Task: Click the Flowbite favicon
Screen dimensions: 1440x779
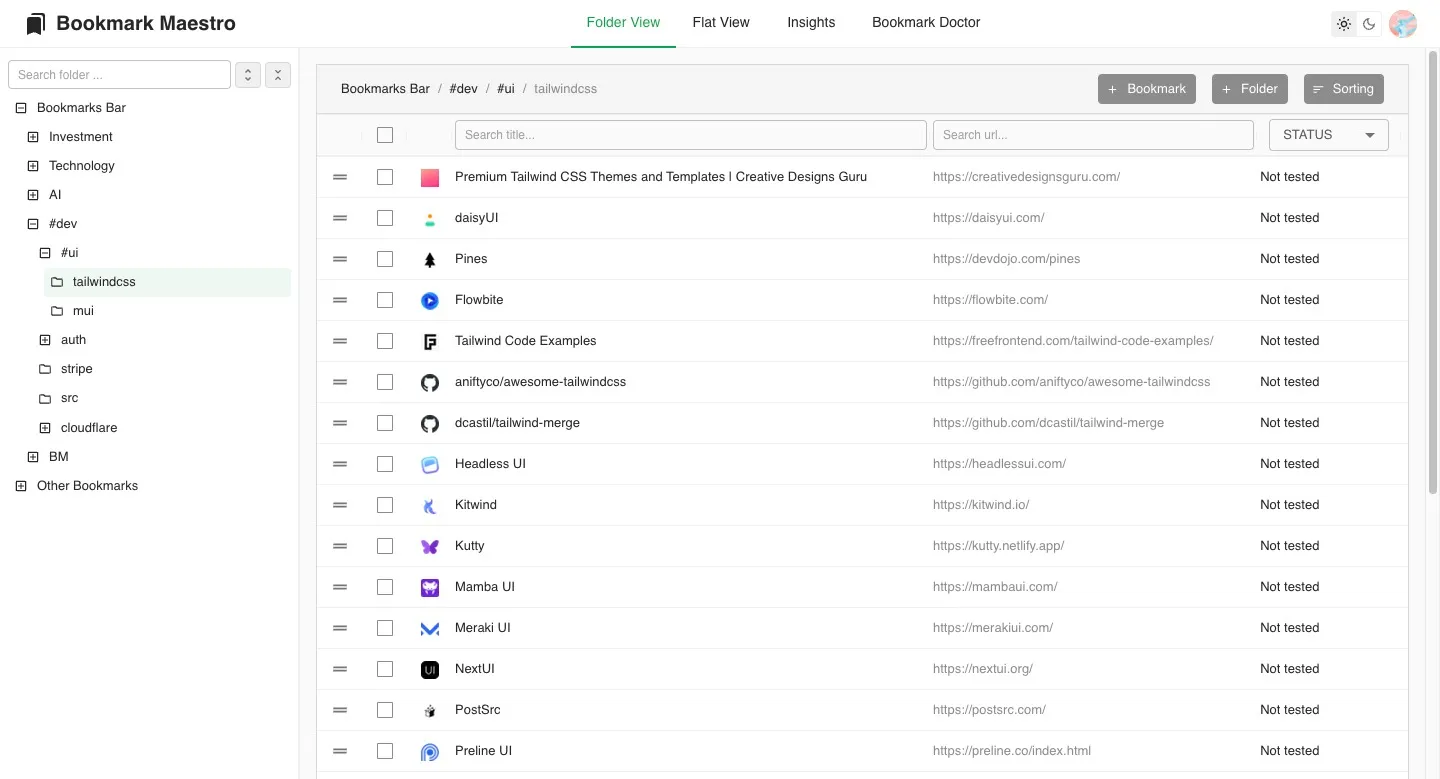Action: 430,300
